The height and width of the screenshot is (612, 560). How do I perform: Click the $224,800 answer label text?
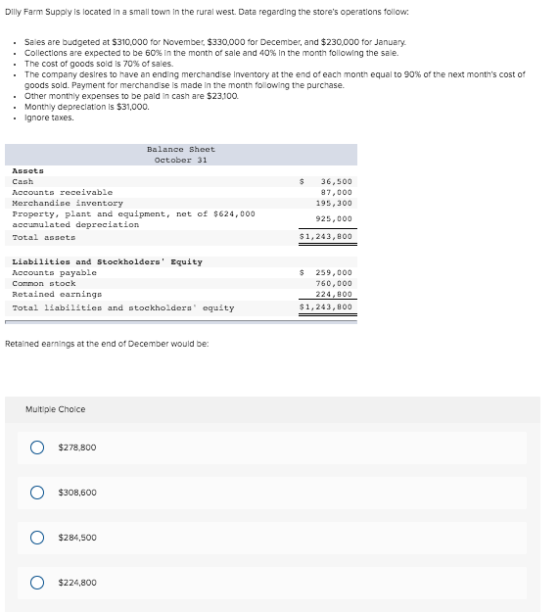tap(77, 583)
